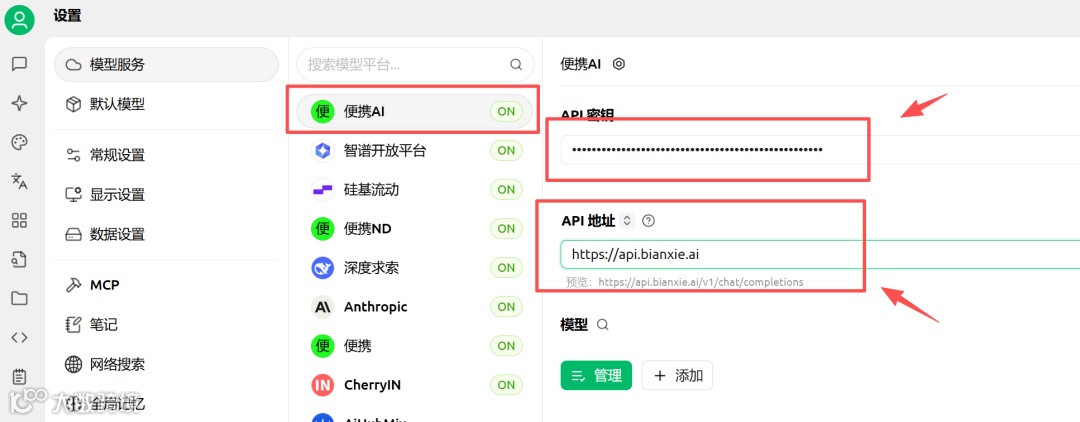Screen dimensions: 1080x422
Task: Click the masked API 密钥 field
Action: [820, 149]
